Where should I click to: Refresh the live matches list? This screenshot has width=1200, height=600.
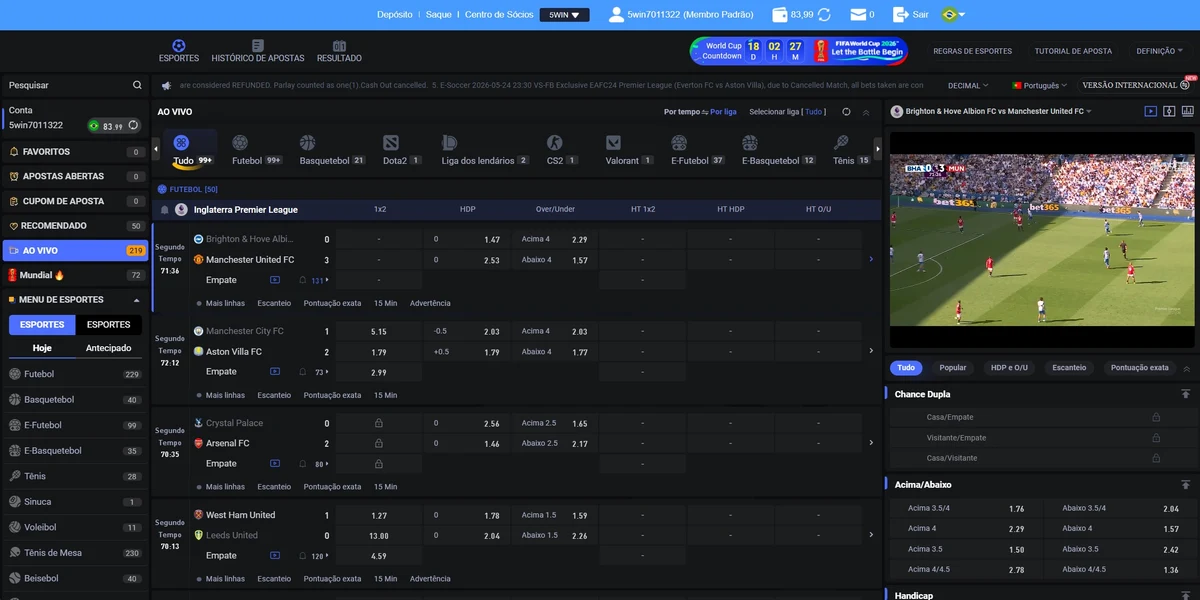[846, 112]
